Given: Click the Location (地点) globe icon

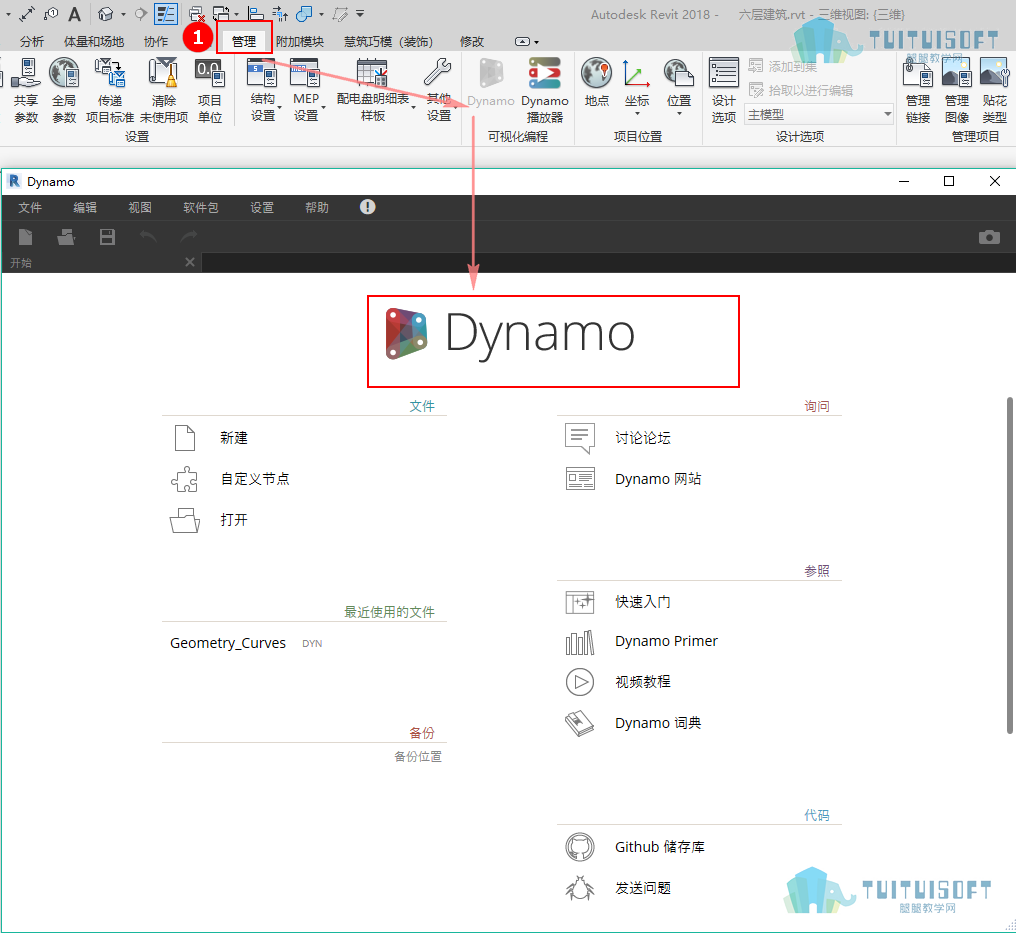Looking at the screenshot, I should tap(596, 73).
